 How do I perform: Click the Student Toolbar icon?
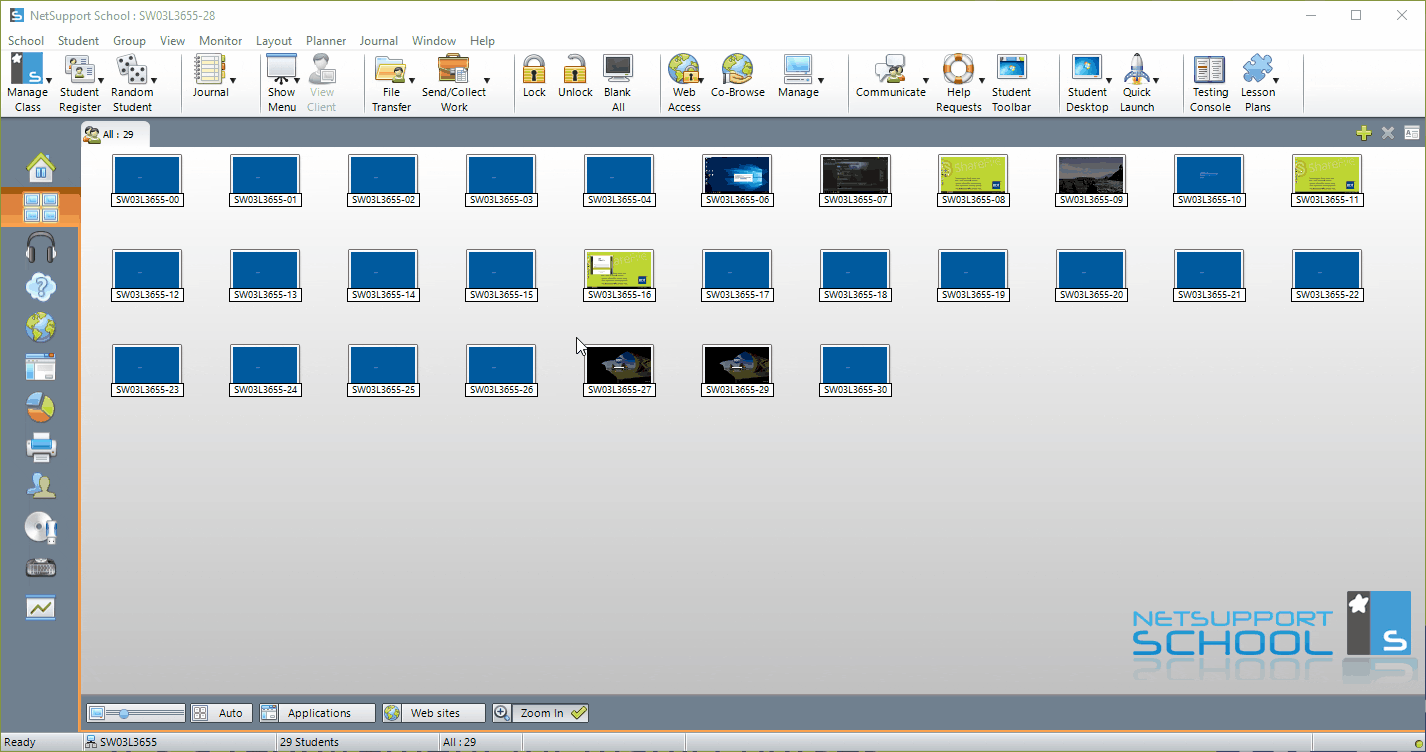click(x=1011, y=72)
